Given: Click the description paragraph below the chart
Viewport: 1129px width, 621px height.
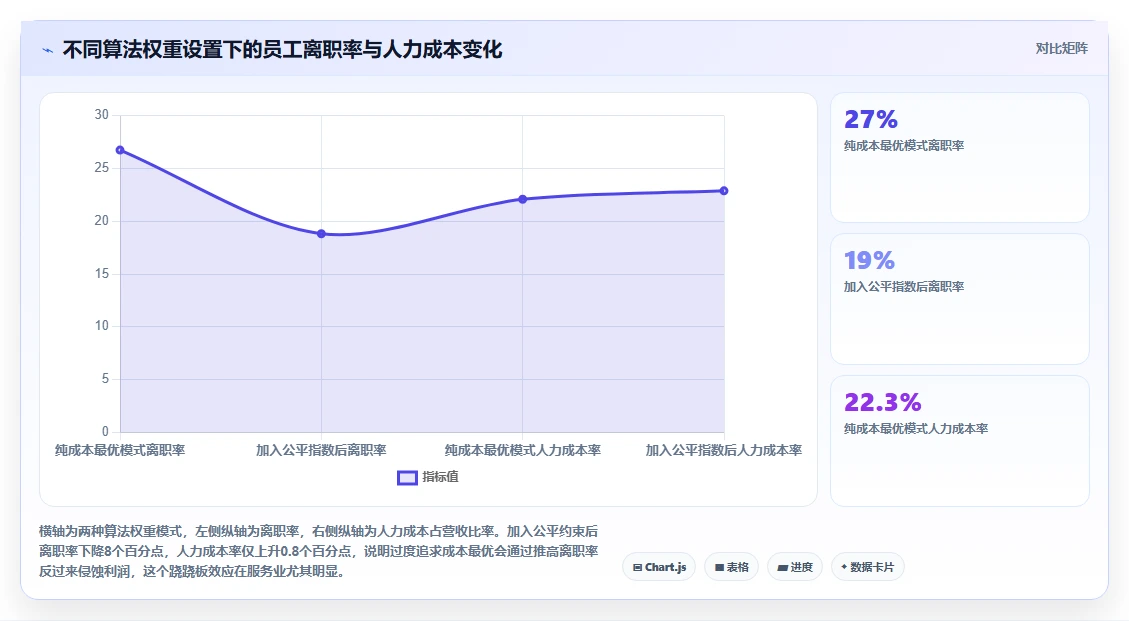Looking at the screenshot, I should click(x=318, y=551).
